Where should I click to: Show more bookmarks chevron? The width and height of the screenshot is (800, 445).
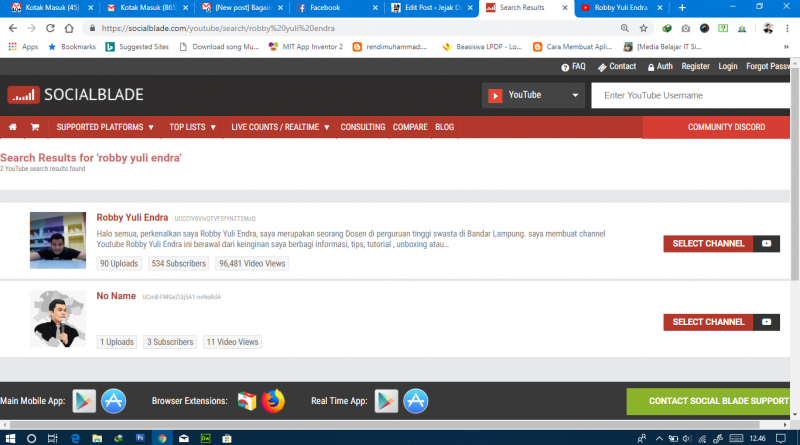(786, 46)
